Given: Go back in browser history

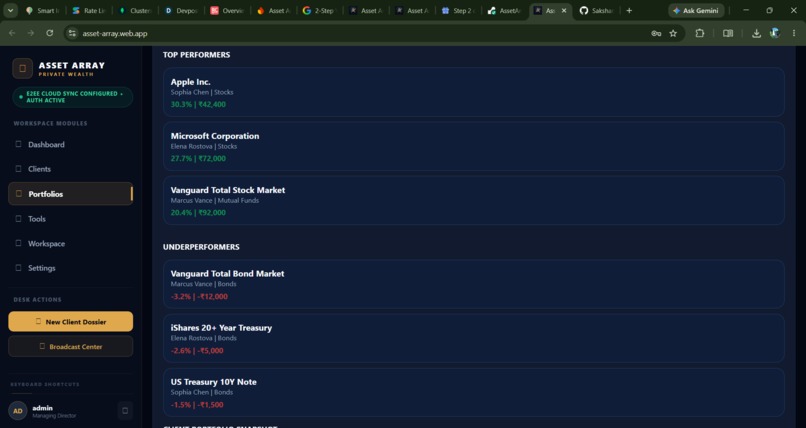Looking at the screenshot, I should pyautogui.click(x=12, y=33).
